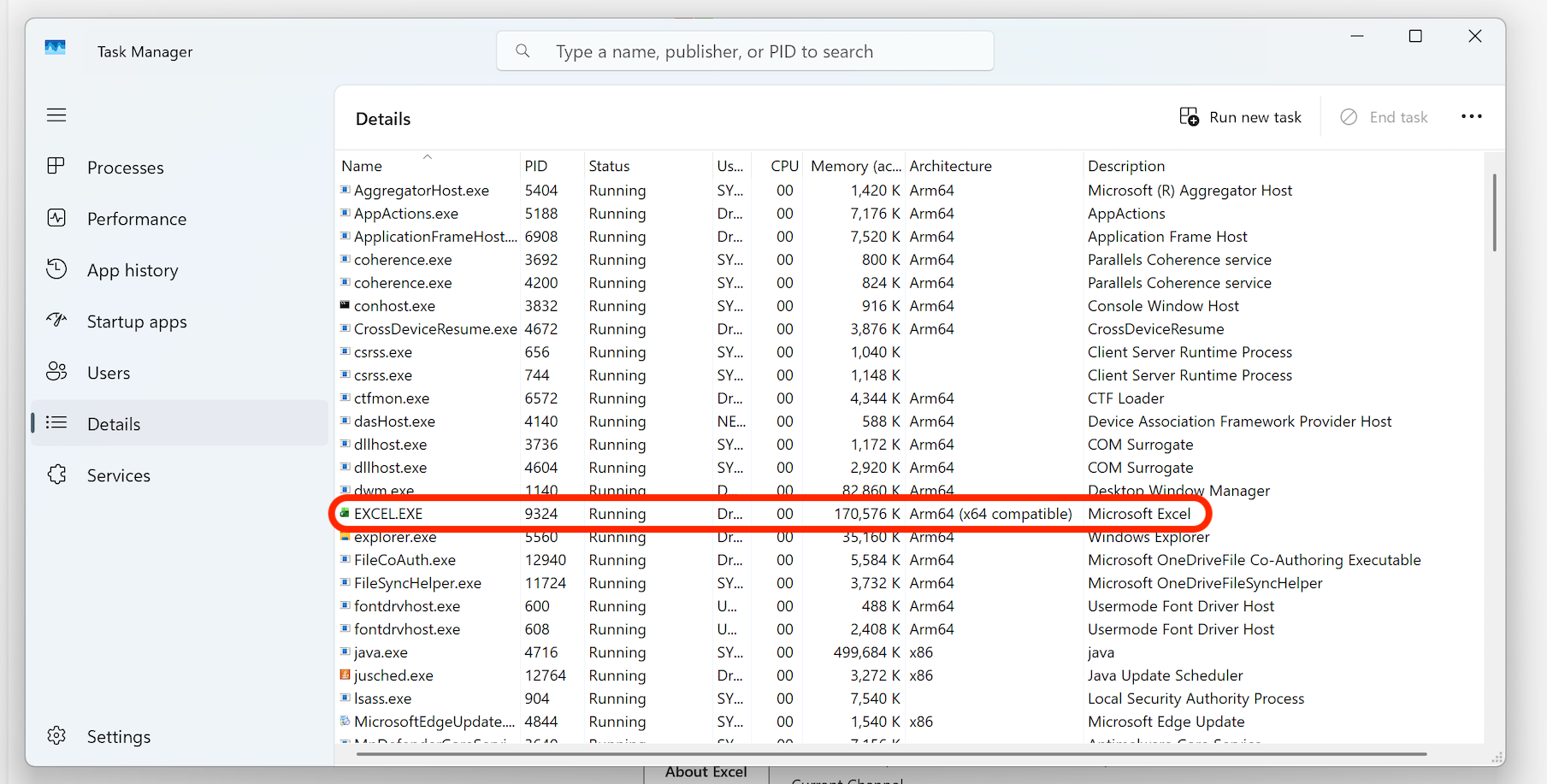Select dllhost.exe with PID 3736
Image resolution: width=1547 pixels, height=784 pixels.
coord(910,444)
